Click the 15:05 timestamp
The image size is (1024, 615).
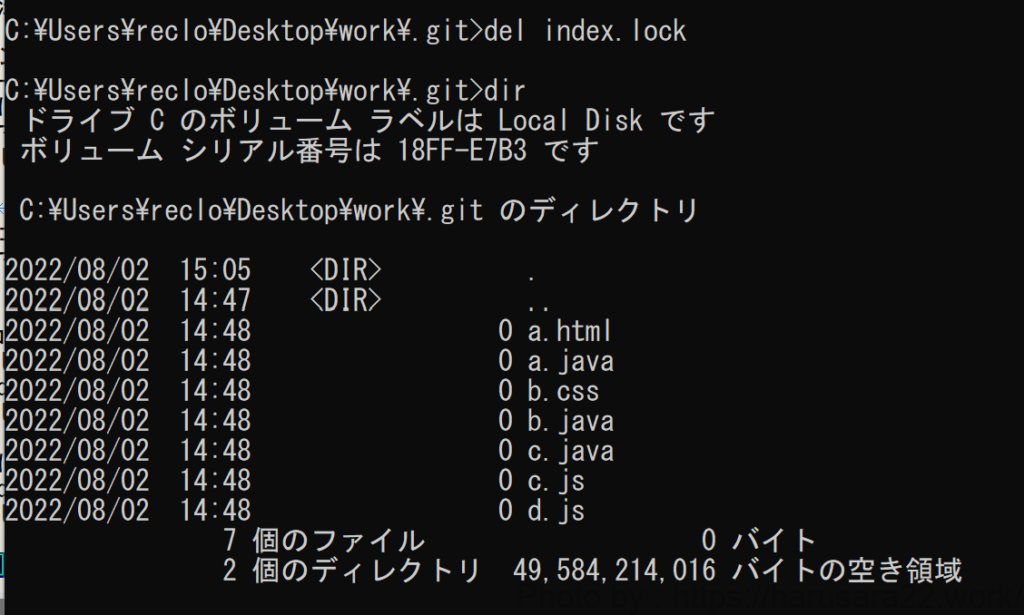[x=216, y=270]
